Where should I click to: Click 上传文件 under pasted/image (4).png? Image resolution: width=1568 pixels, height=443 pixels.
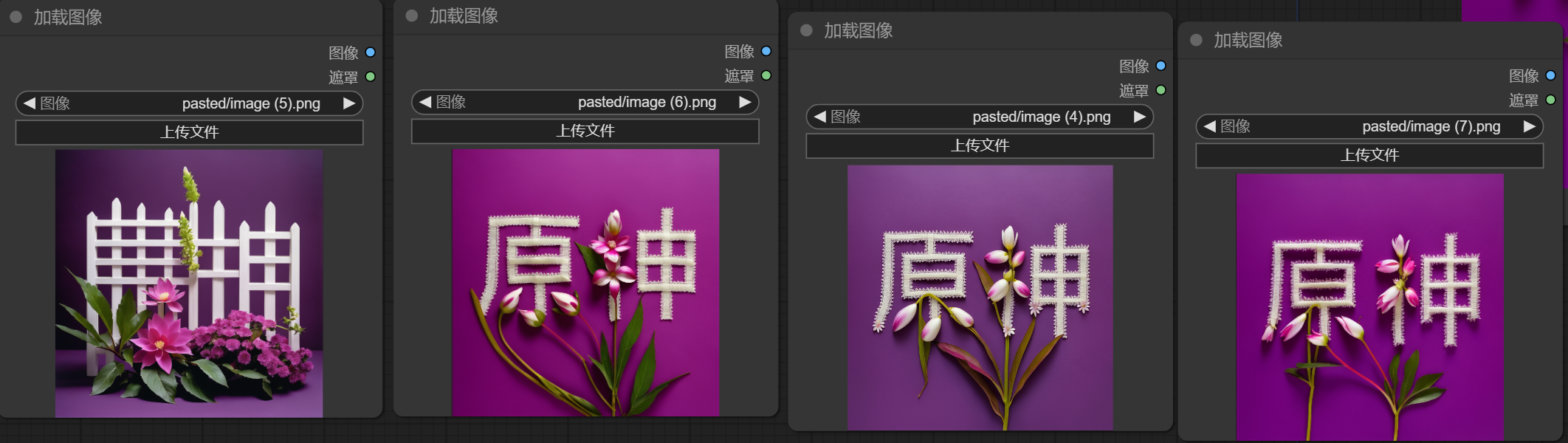[x=980, y=145]
